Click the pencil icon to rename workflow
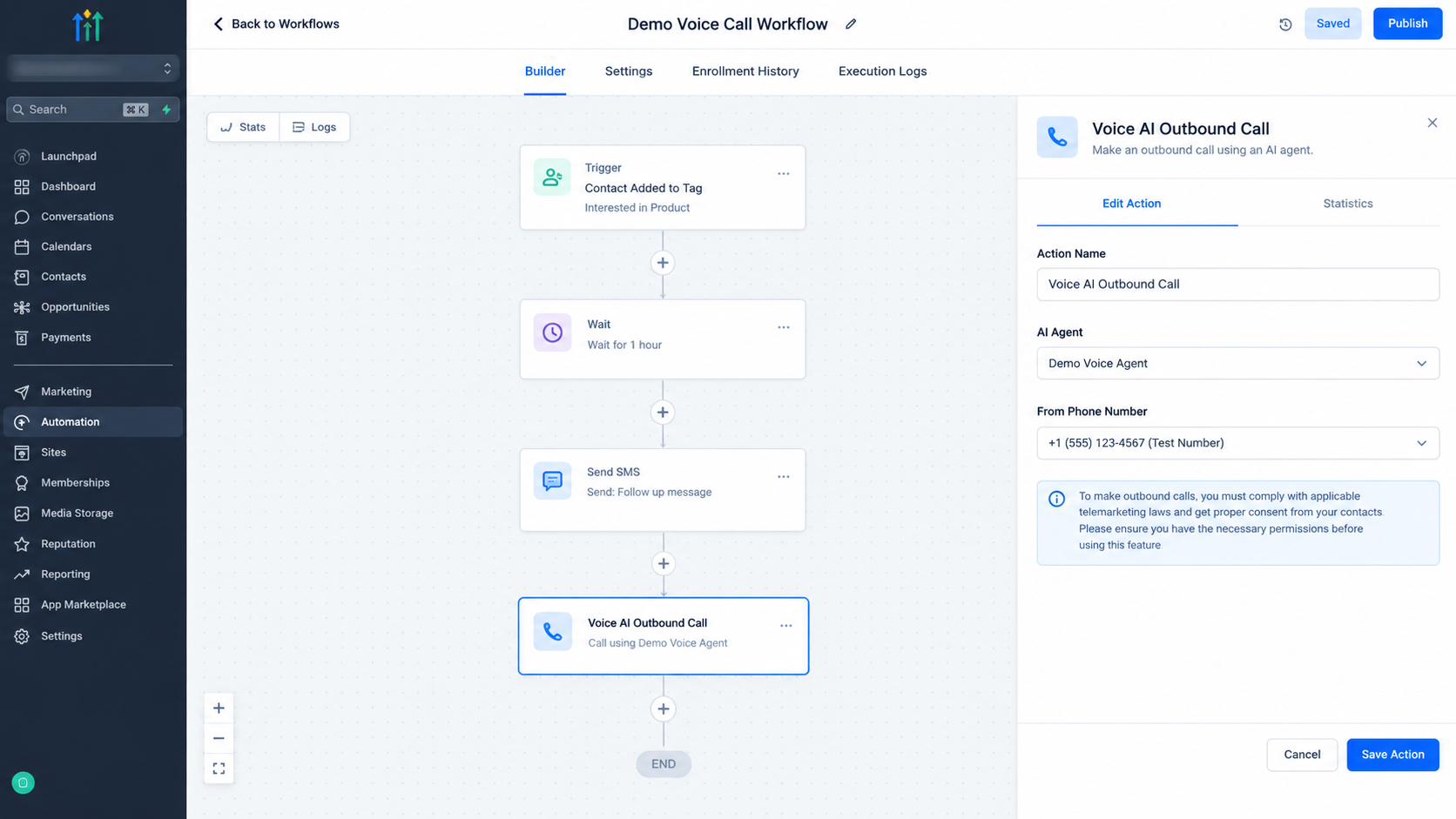This screenshot has width=1456, height=819. (851, 24)
